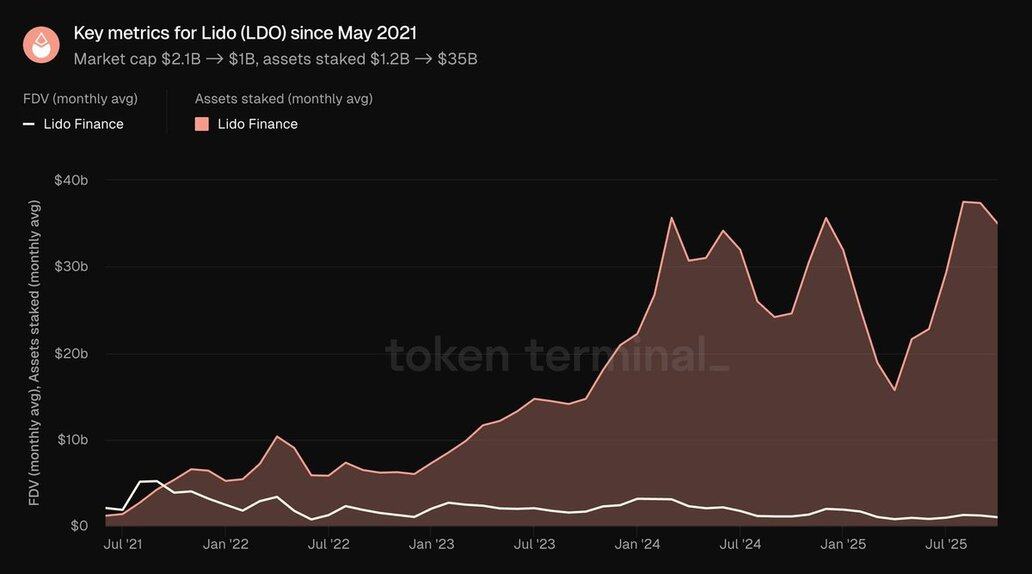The image size is (1032, 574).
Task: Click the $40b y-axis label
Action: [x=70, y=180]
